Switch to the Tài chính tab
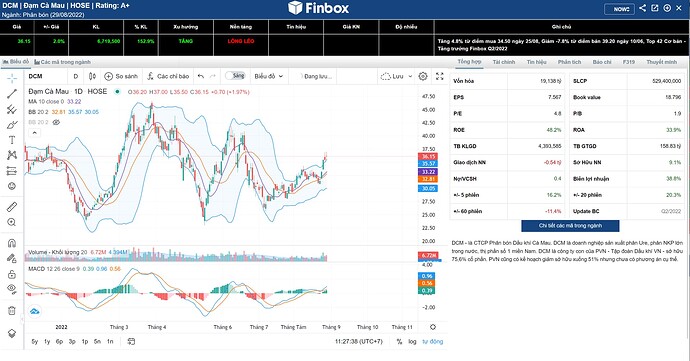Viewport: 690px width, 361px height. pyautogui.click(x=503, y=62)
